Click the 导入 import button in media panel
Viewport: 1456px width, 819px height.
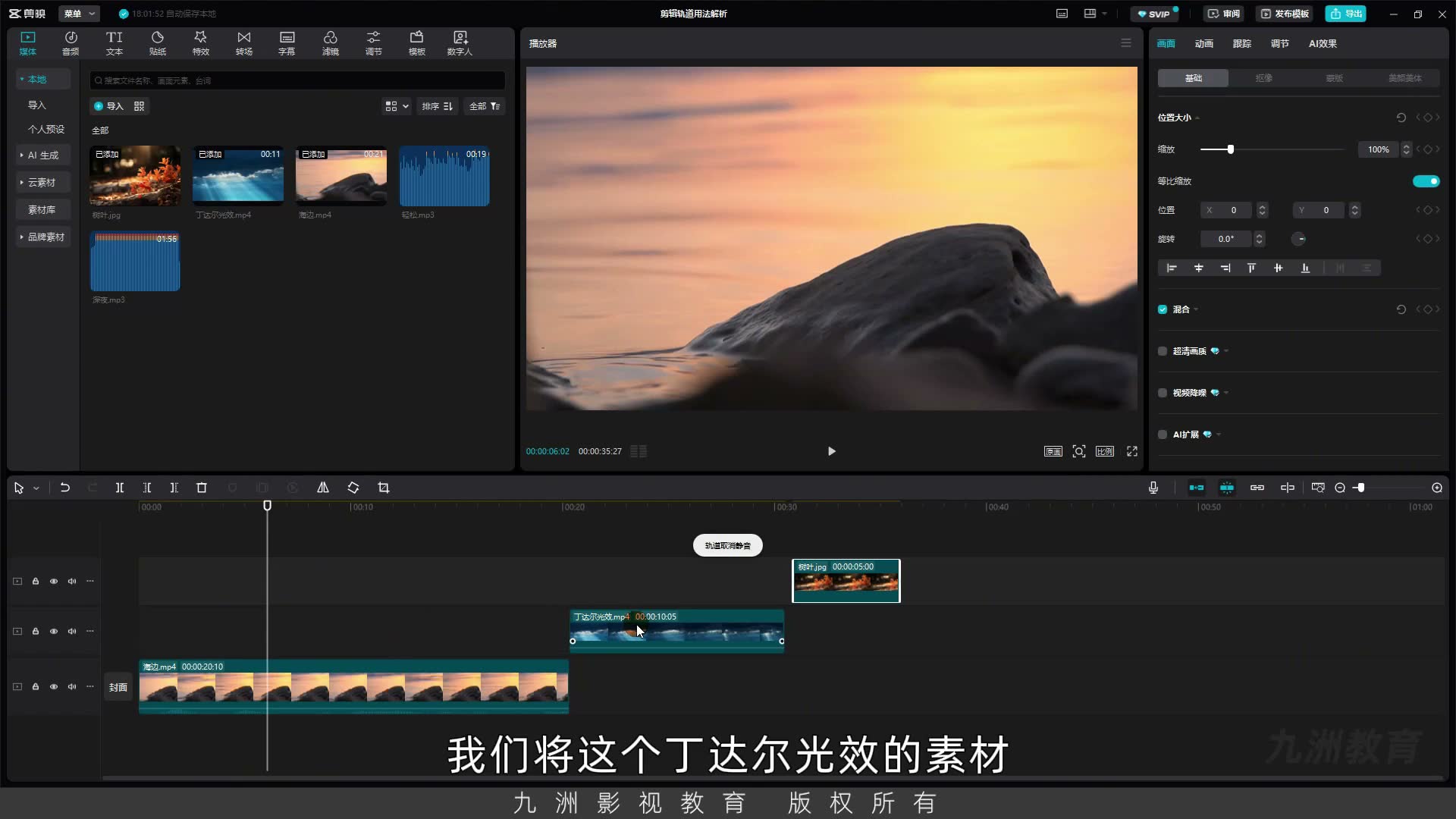pyautogui.click(x=108, y=106)
